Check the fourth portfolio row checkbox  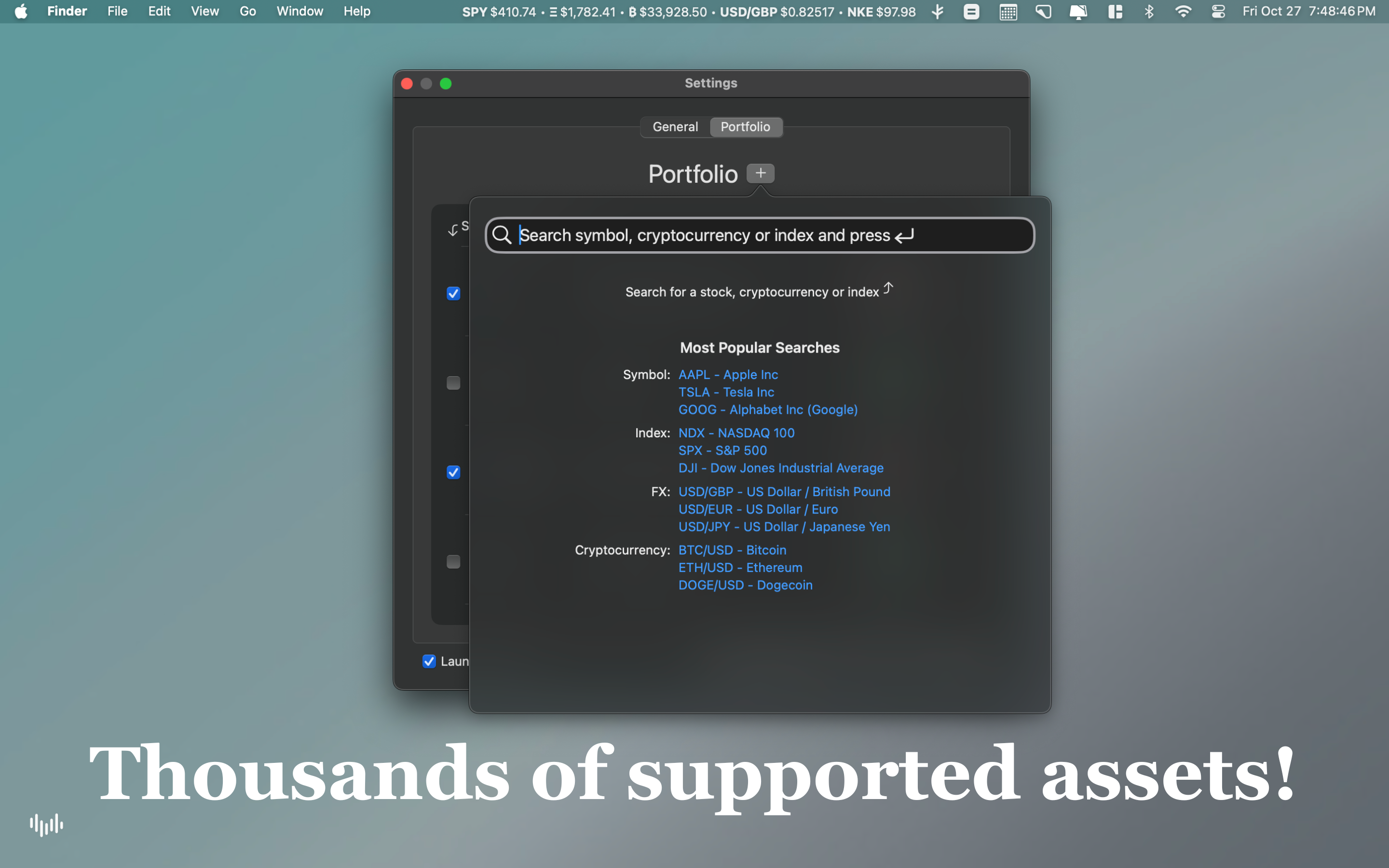click(x=453, y=561)
